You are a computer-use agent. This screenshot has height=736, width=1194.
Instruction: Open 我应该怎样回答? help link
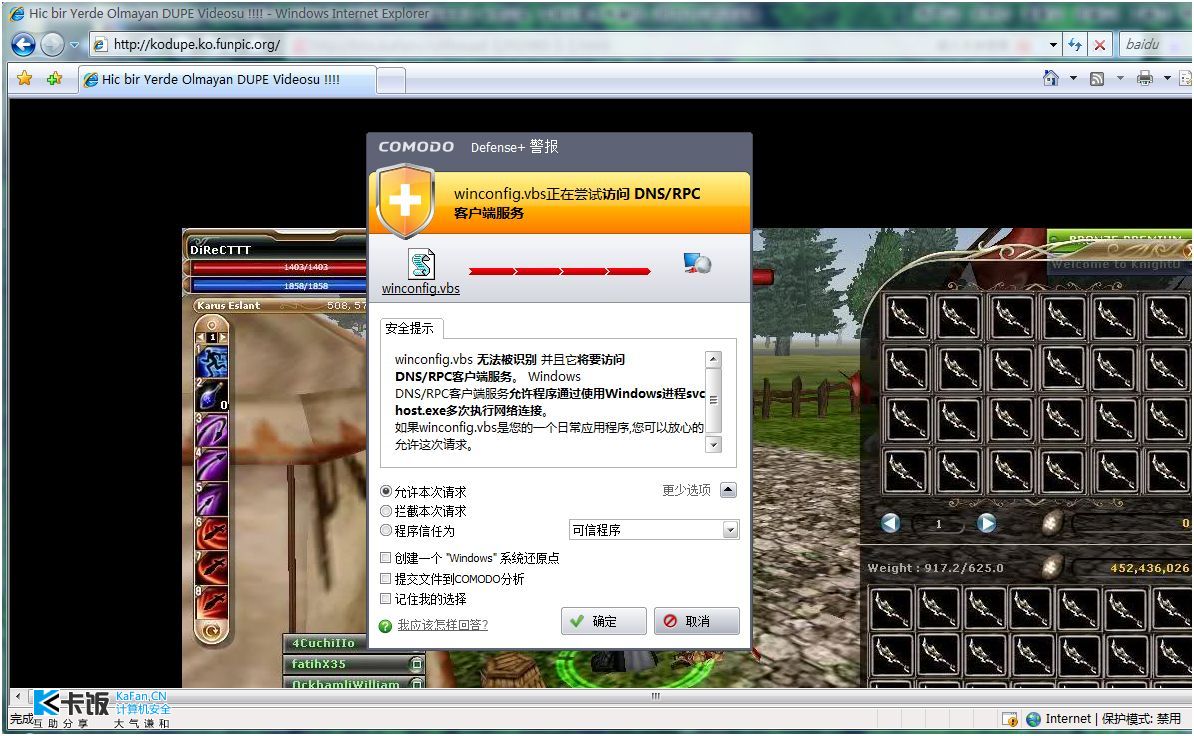click(x=442, y=625)
